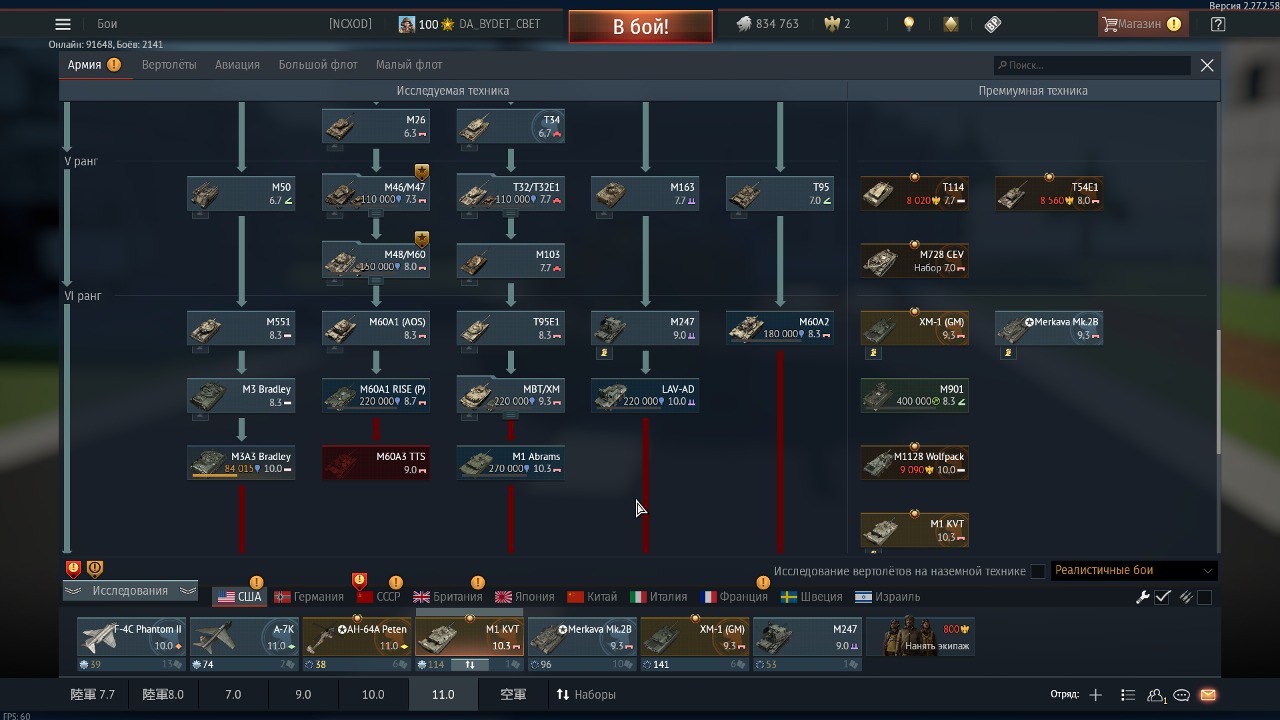
Task: Switch to the Вертолёты tab
Action: pos(169,65)
